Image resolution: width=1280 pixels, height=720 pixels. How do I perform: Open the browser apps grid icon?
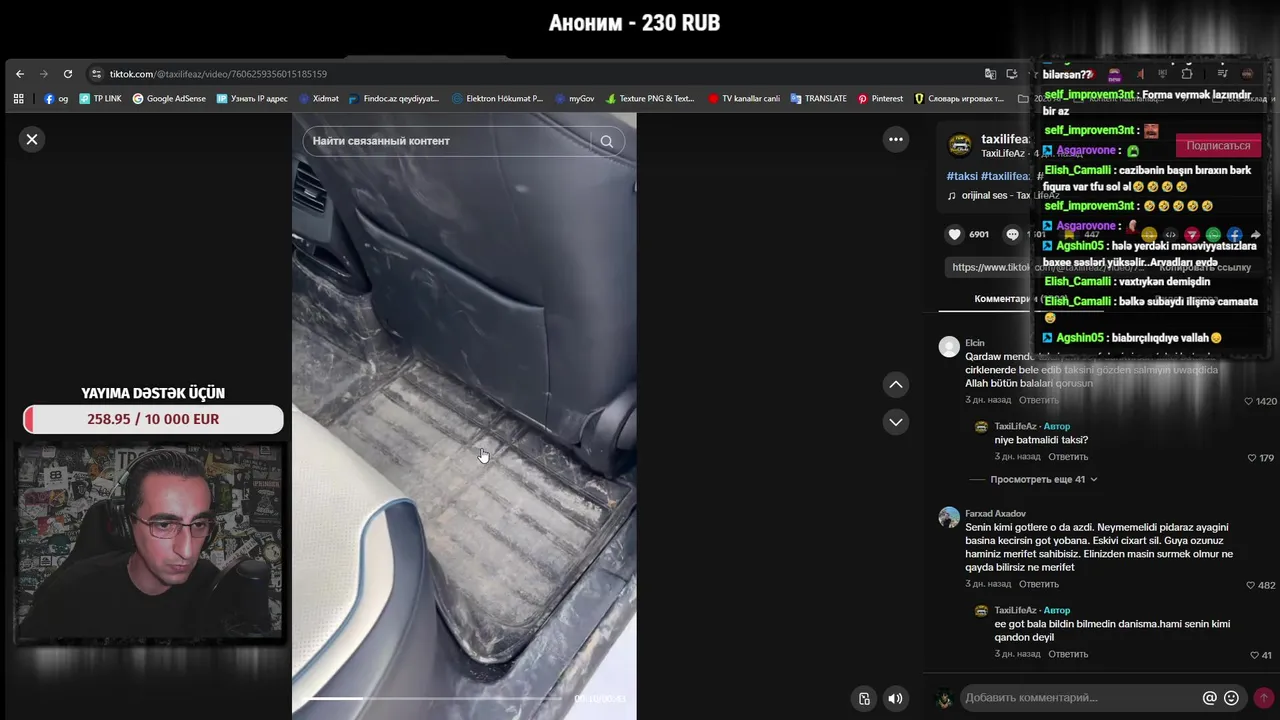tap(18, 99)
